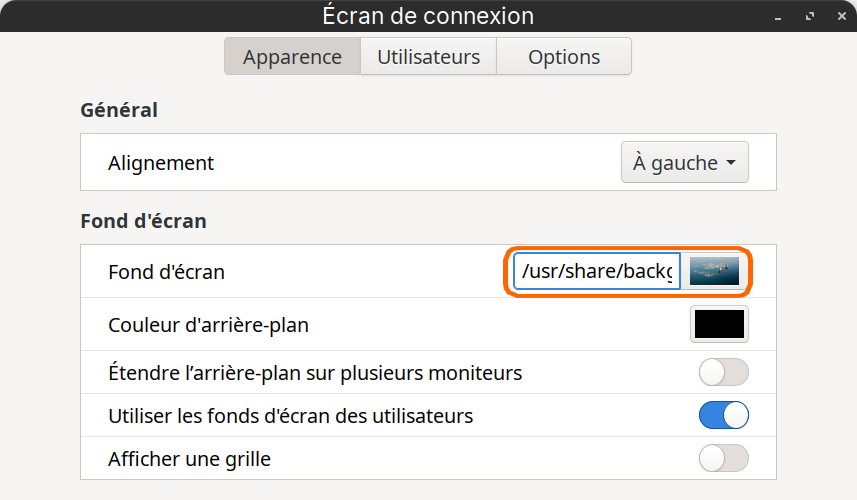Switch to the Options tab
Viewport: 857px width, 500px height.
pyautogui.click(x=564, y=56)
